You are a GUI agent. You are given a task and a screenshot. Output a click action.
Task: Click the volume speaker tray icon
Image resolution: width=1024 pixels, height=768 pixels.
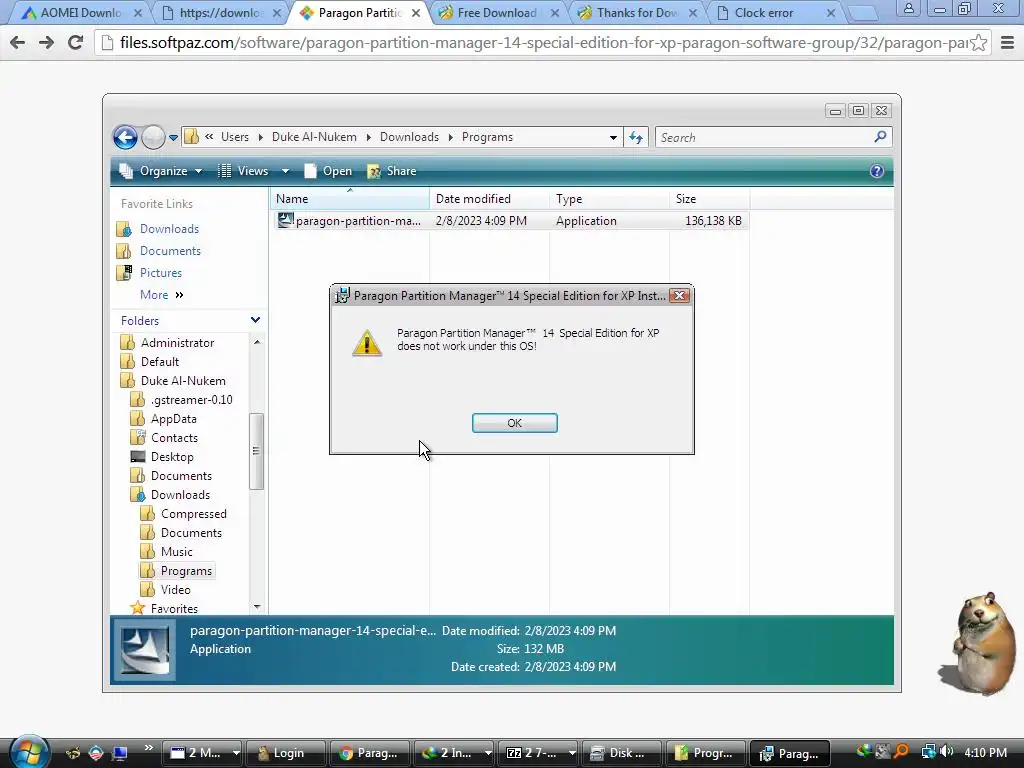(x=946, y=752)
